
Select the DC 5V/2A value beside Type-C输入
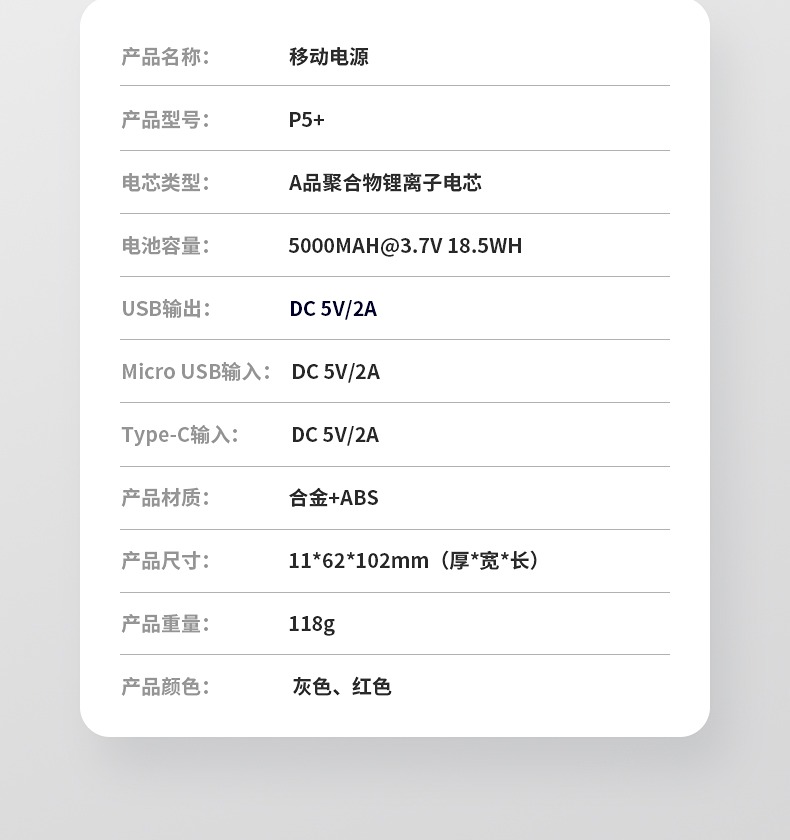pos(335,435)
